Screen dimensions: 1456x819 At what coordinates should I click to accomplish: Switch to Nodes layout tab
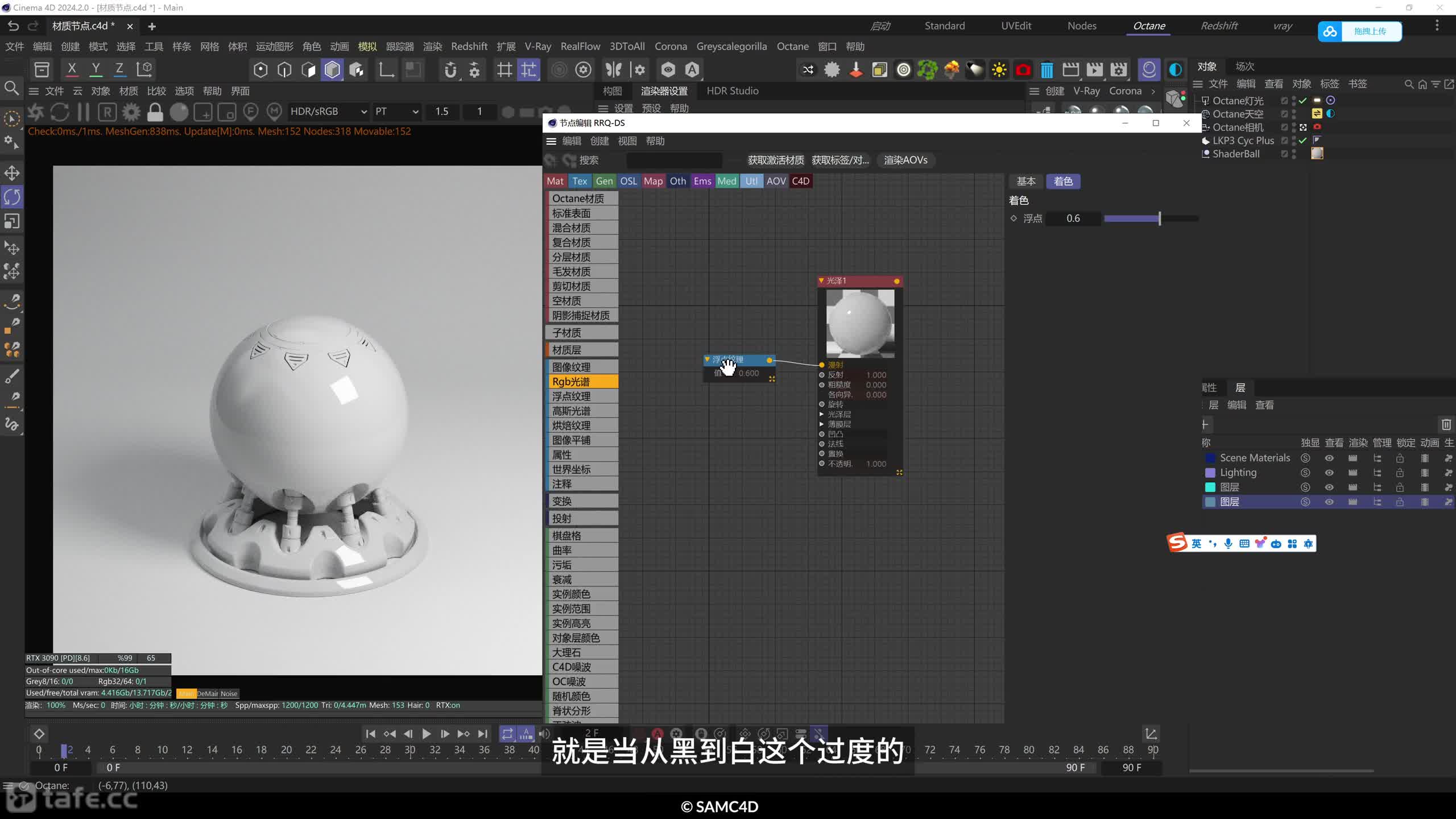pos(1082,26)
